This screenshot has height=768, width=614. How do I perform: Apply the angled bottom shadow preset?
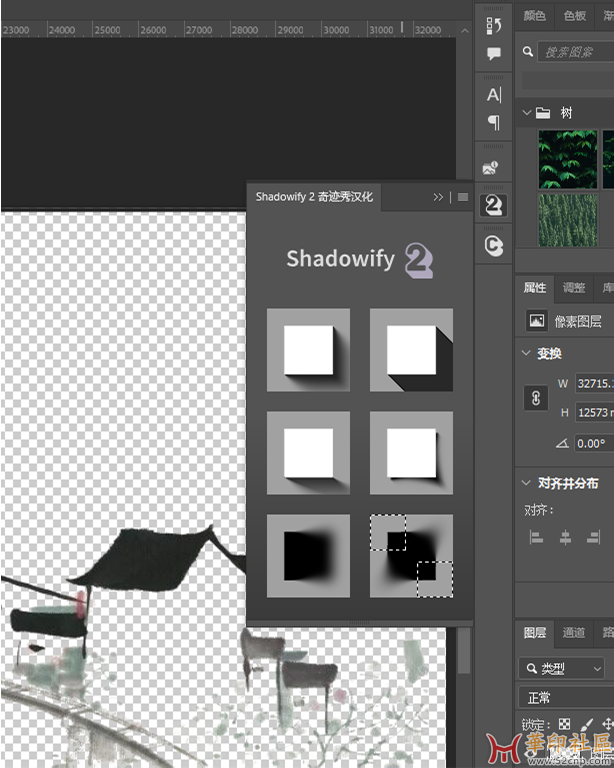pos(308,453)
